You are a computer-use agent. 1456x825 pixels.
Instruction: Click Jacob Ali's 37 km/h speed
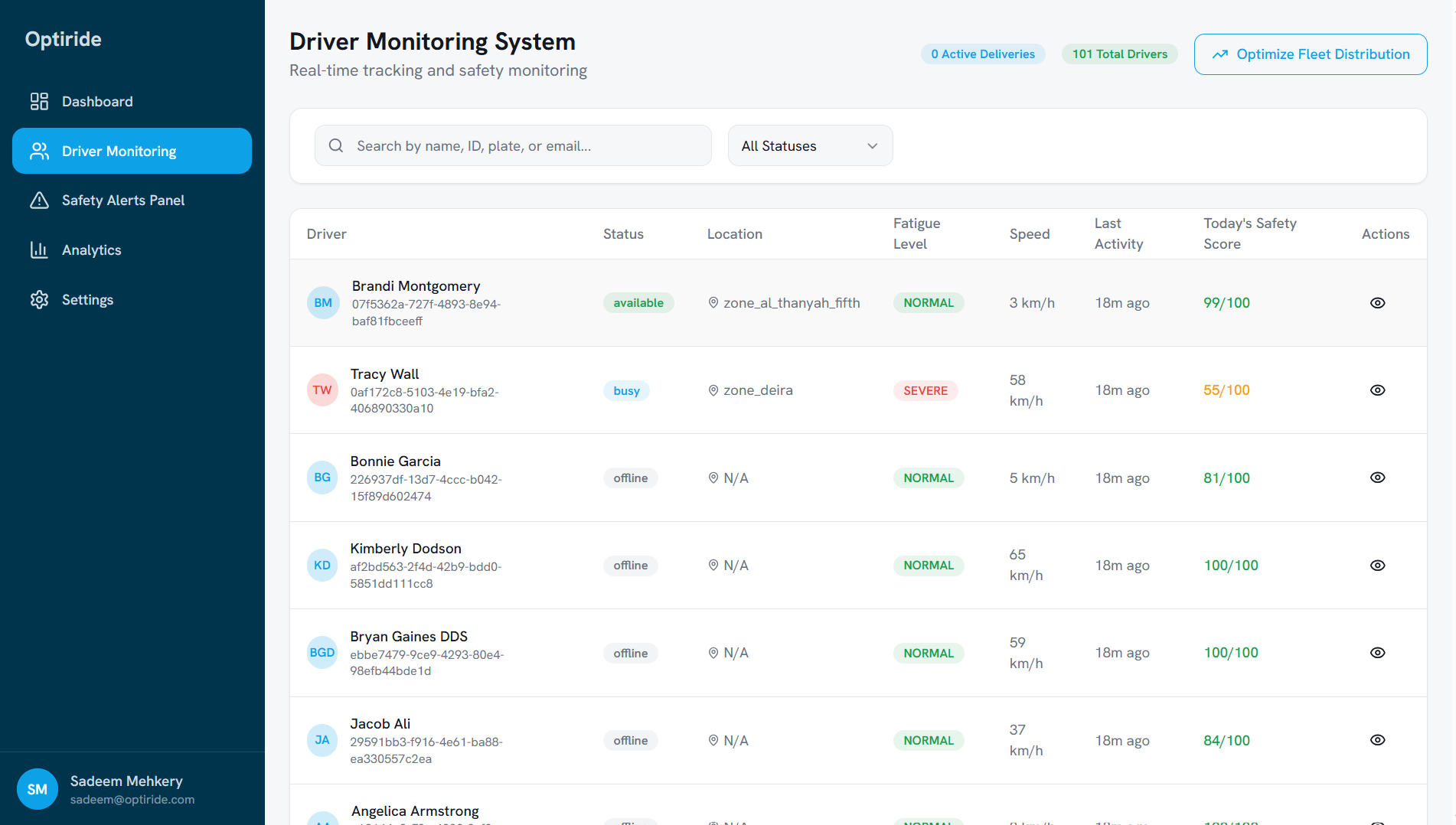click(1026, 740)
